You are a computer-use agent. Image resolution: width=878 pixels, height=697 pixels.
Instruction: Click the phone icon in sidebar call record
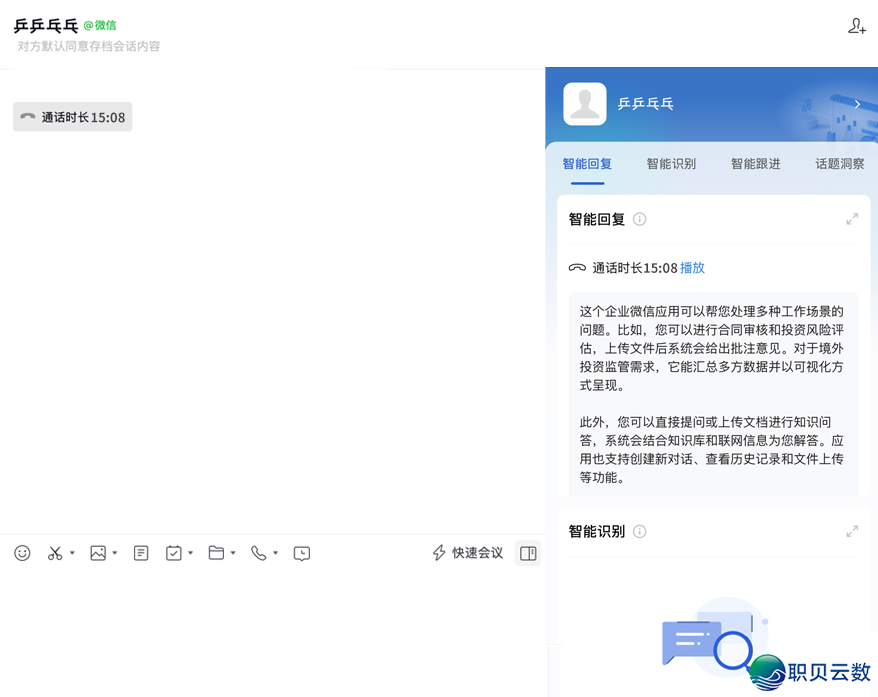pos(577,268)
